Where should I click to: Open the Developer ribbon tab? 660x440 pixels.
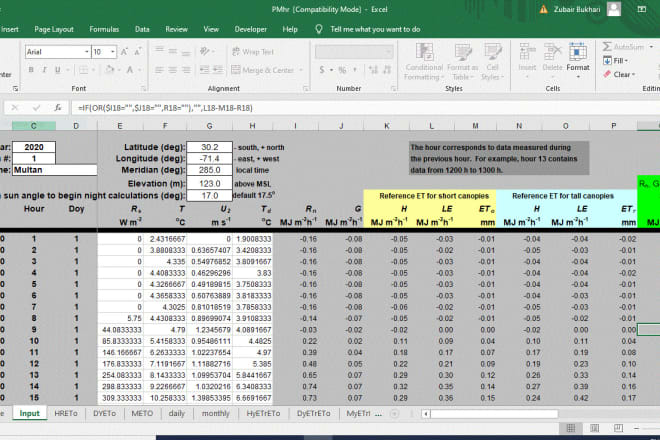(x=250, y=29)
